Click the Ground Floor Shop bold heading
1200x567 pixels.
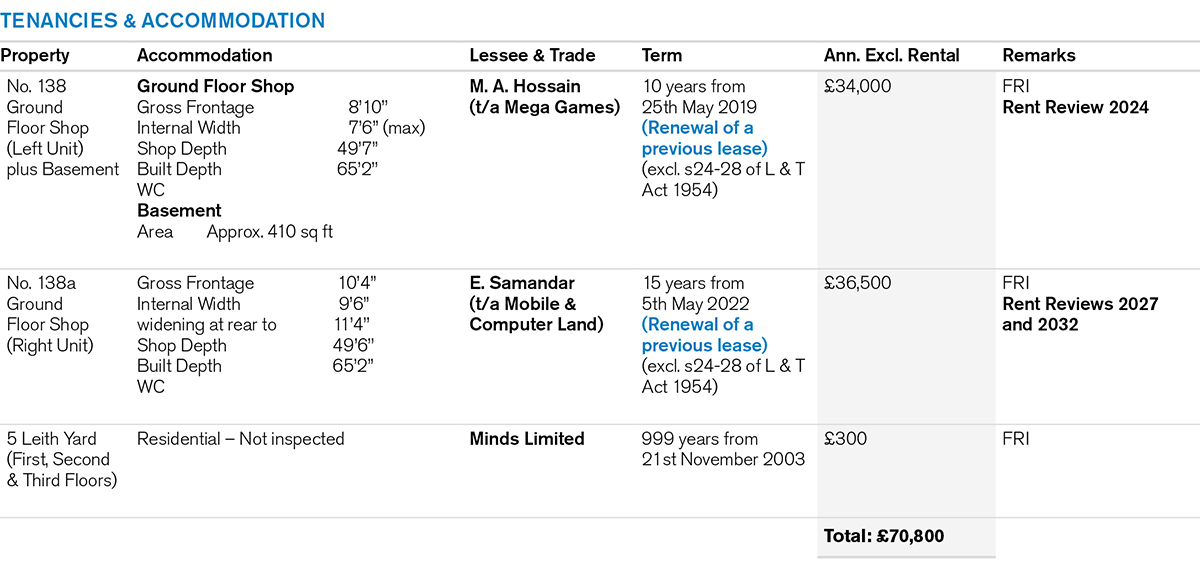[216, 86]
